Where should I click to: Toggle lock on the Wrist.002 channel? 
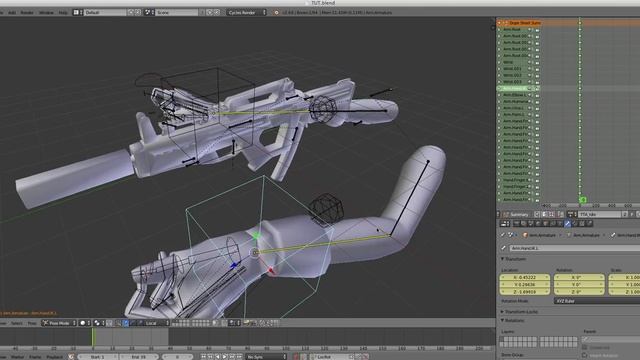coord(537,76)
